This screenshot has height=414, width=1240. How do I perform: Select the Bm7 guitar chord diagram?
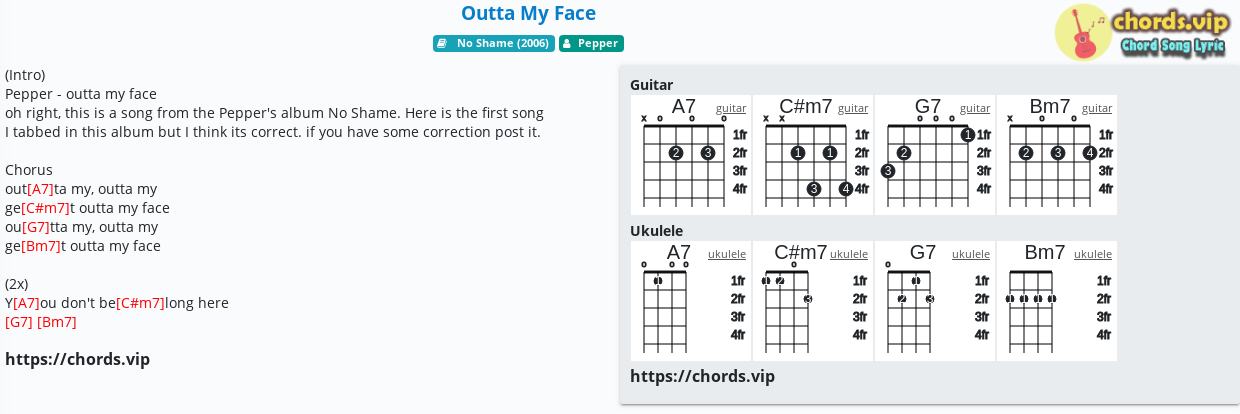(x=1057, y=155)
